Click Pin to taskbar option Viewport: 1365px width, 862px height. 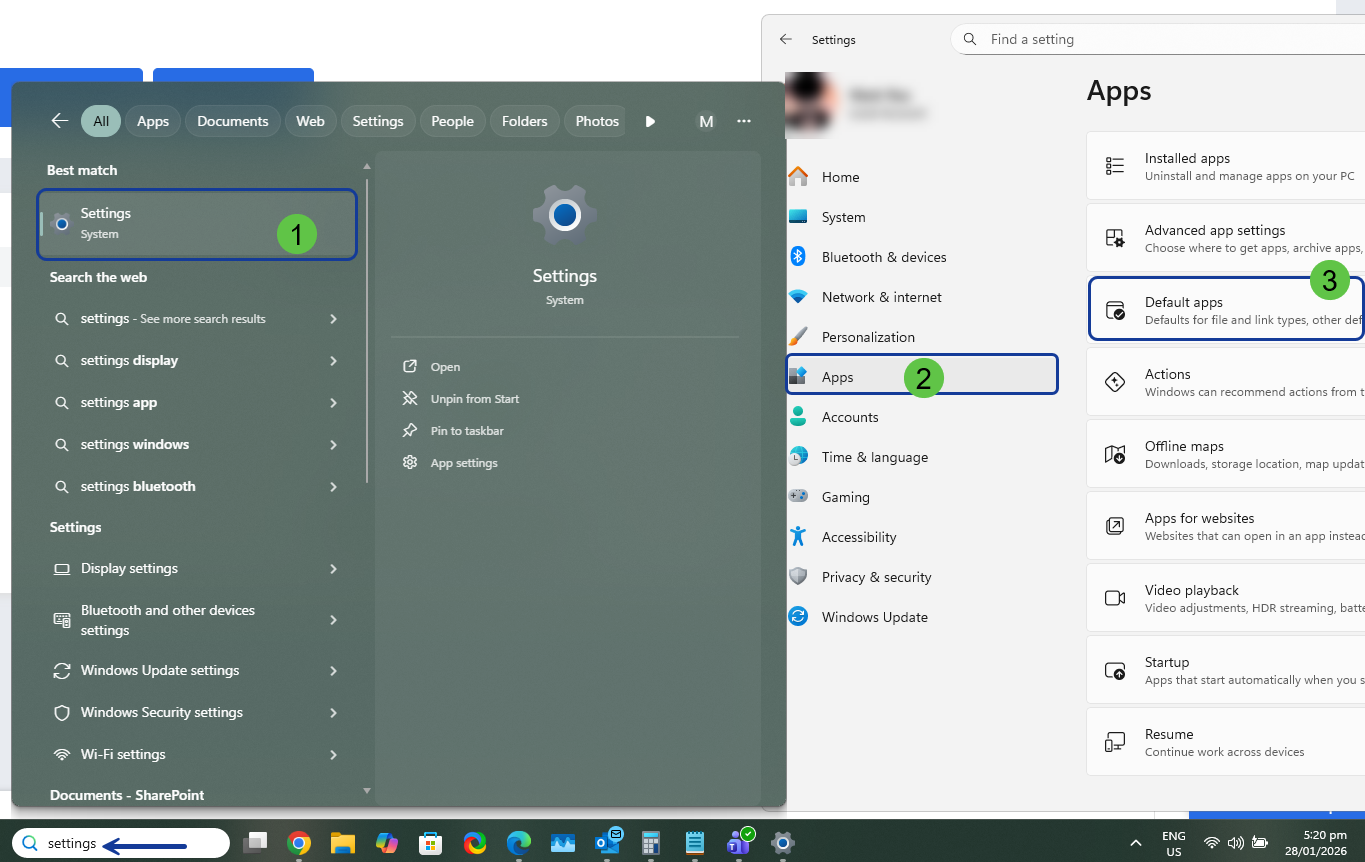click(x=466, y=431)
